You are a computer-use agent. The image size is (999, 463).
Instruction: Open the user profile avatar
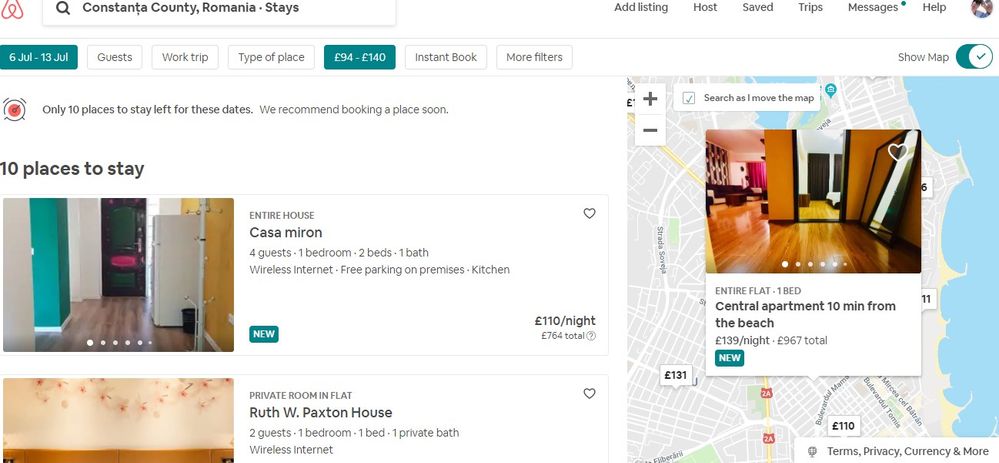coord(981,8)
